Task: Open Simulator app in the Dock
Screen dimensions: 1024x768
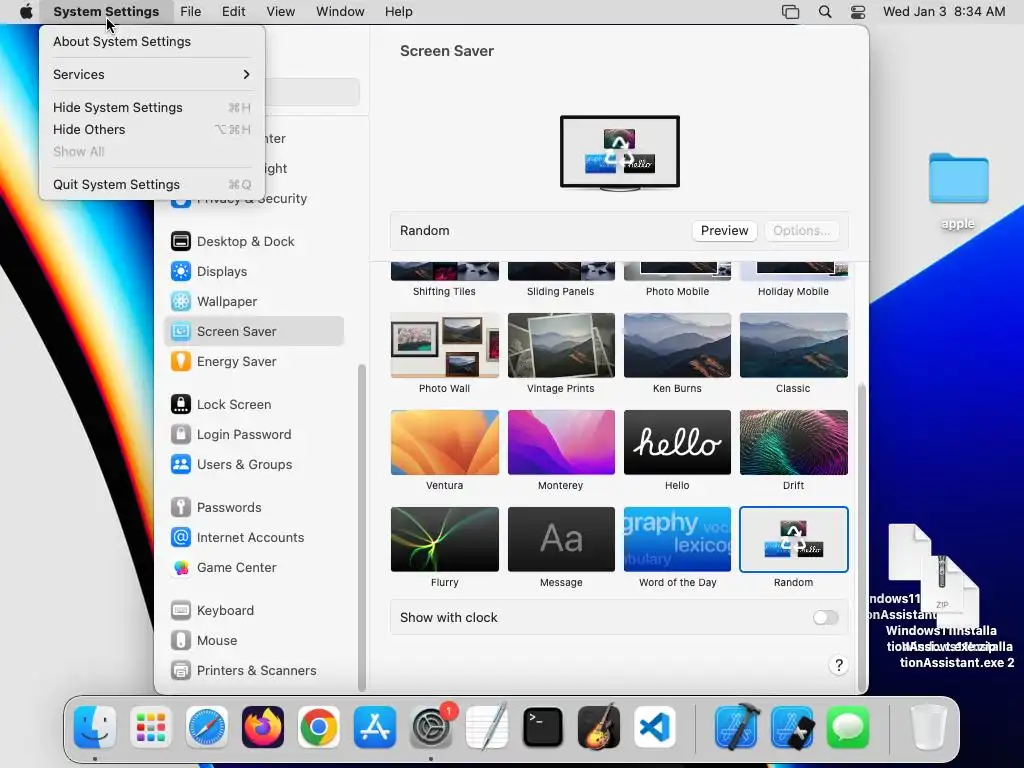Action: (x=792, y=727)
